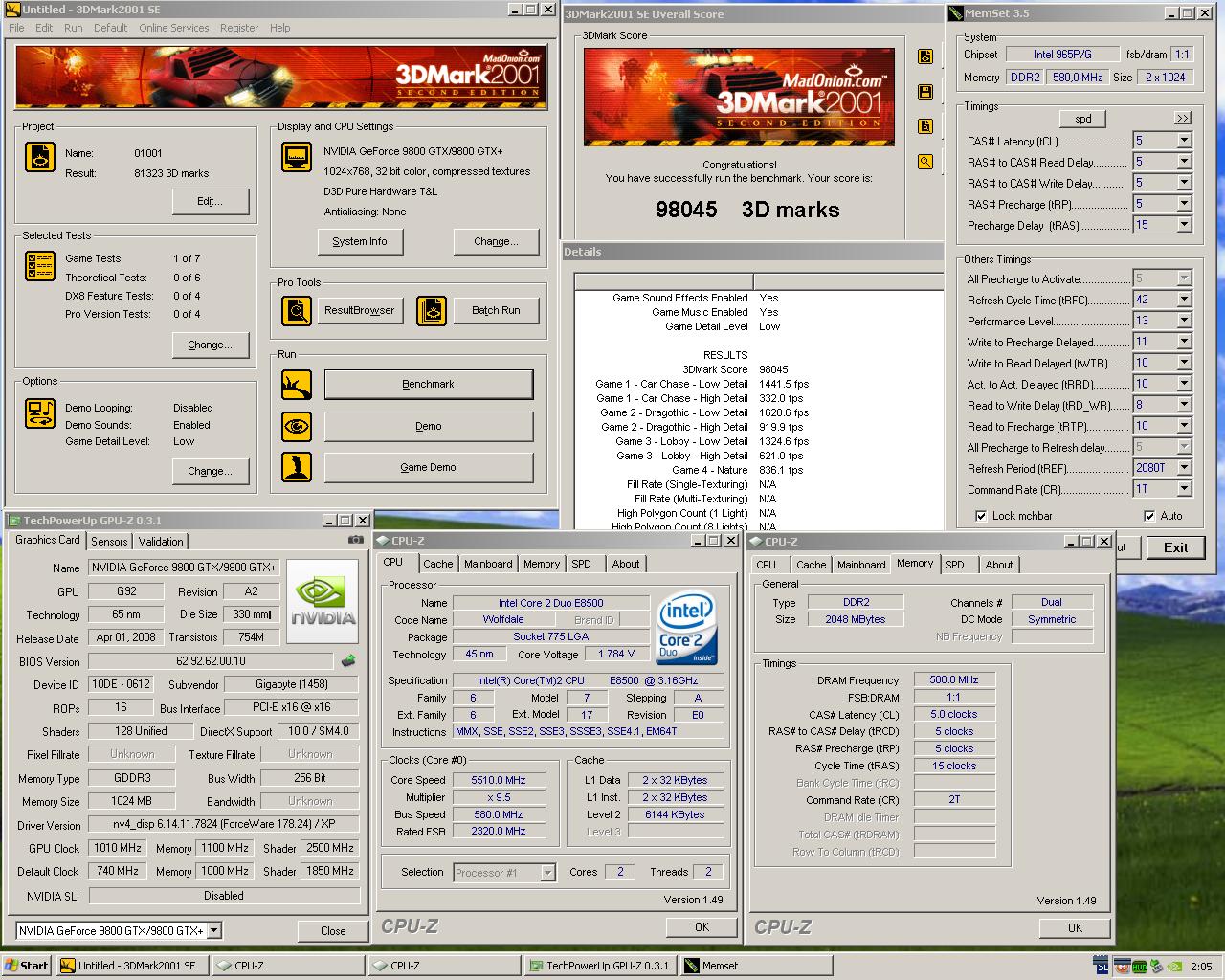Click the Core Speed field in CPU-Z
The width and height of the screenshot is (1225, 980).
499,780
